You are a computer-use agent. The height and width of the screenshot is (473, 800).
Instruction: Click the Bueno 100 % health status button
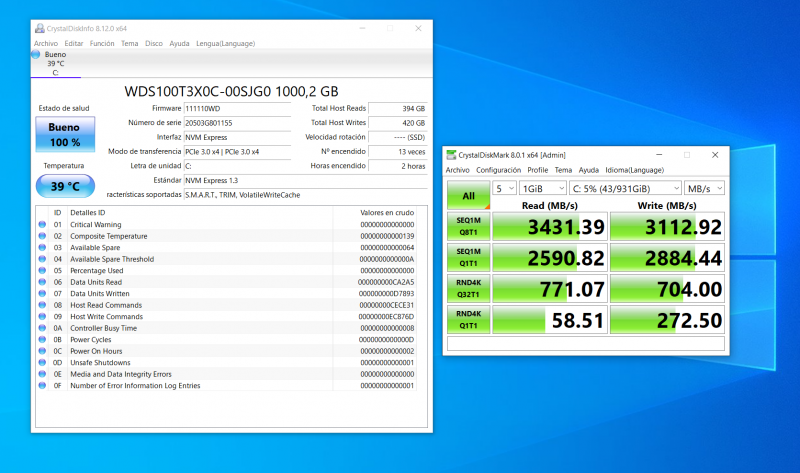[x=65, y=135]
